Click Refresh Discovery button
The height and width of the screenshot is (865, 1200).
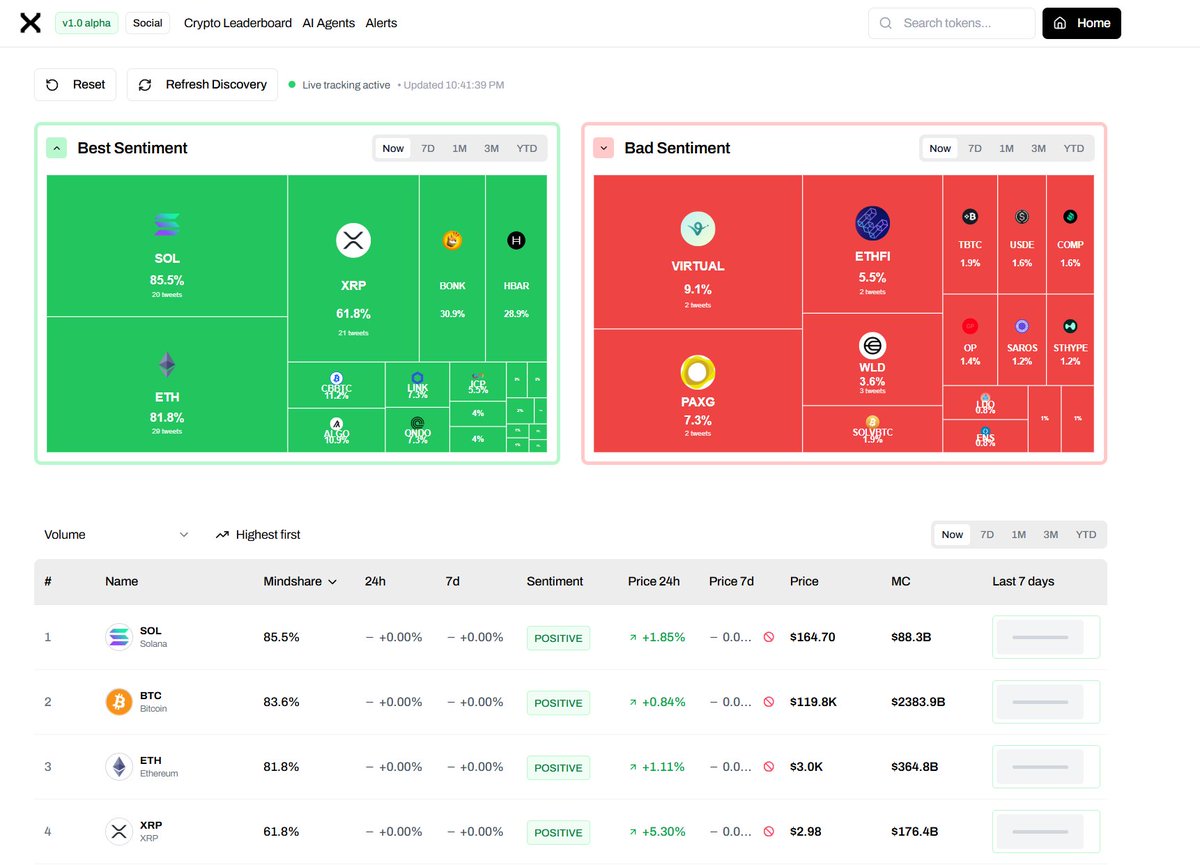(203, 85)
